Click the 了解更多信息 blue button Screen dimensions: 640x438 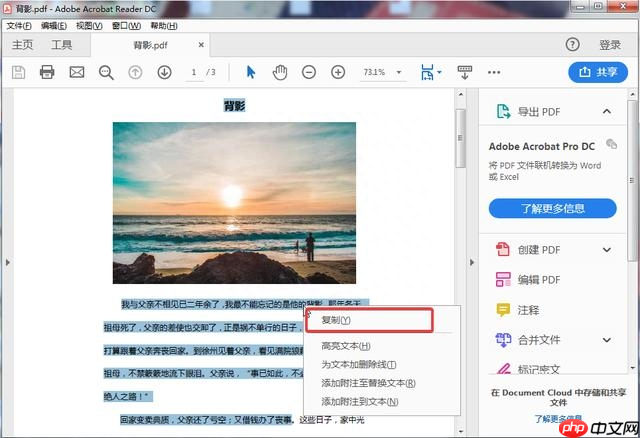553,209
